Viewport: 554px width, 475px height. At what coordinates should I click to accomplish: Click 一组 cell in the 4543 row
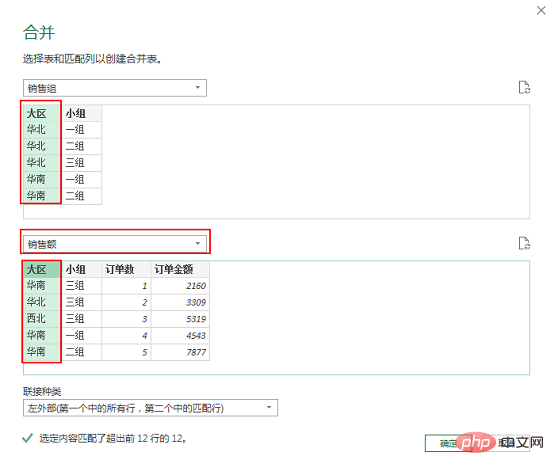click(x=82, y=335)
